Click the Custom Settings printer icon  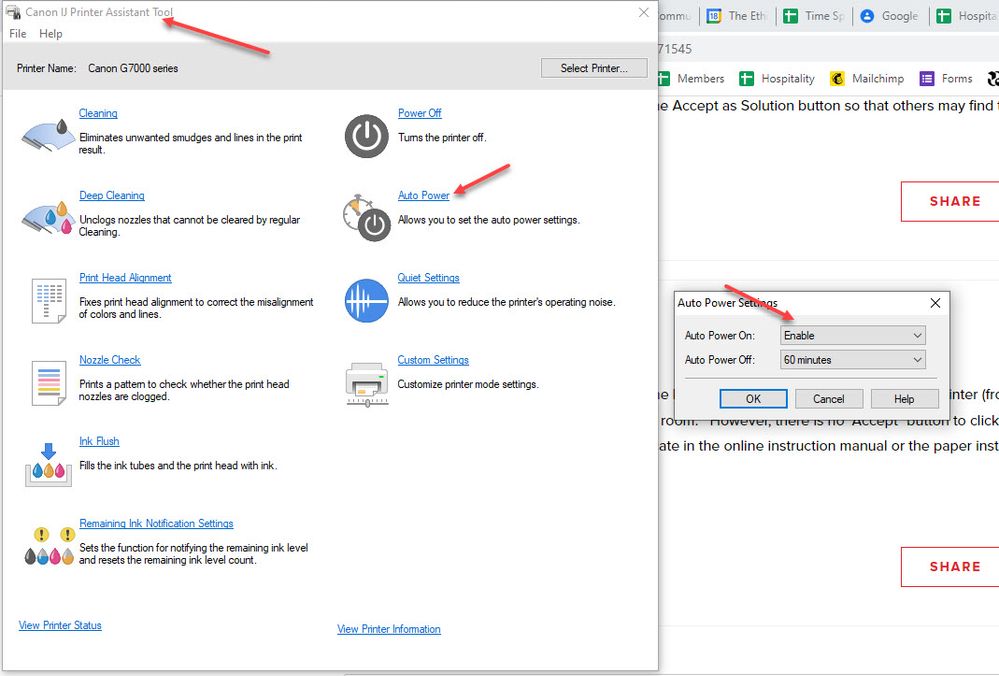366,381
